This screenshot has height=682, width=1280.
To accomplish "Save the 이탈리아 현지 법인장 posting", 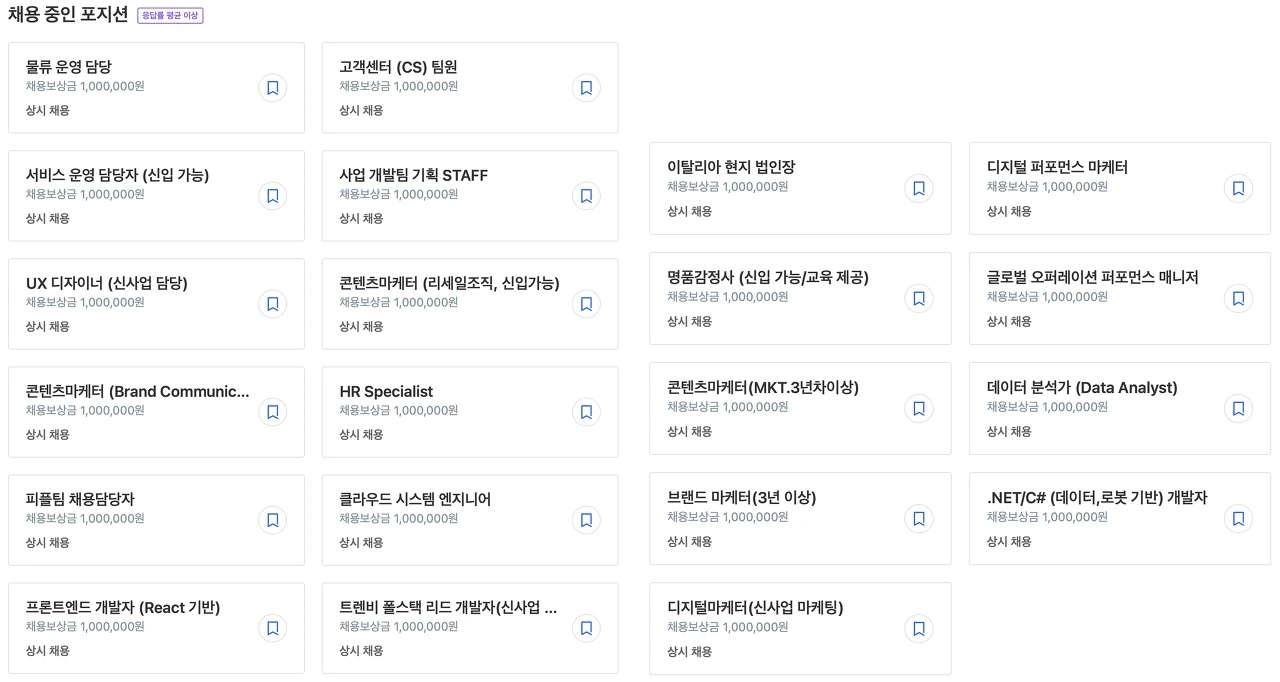I will coord(918,188).
